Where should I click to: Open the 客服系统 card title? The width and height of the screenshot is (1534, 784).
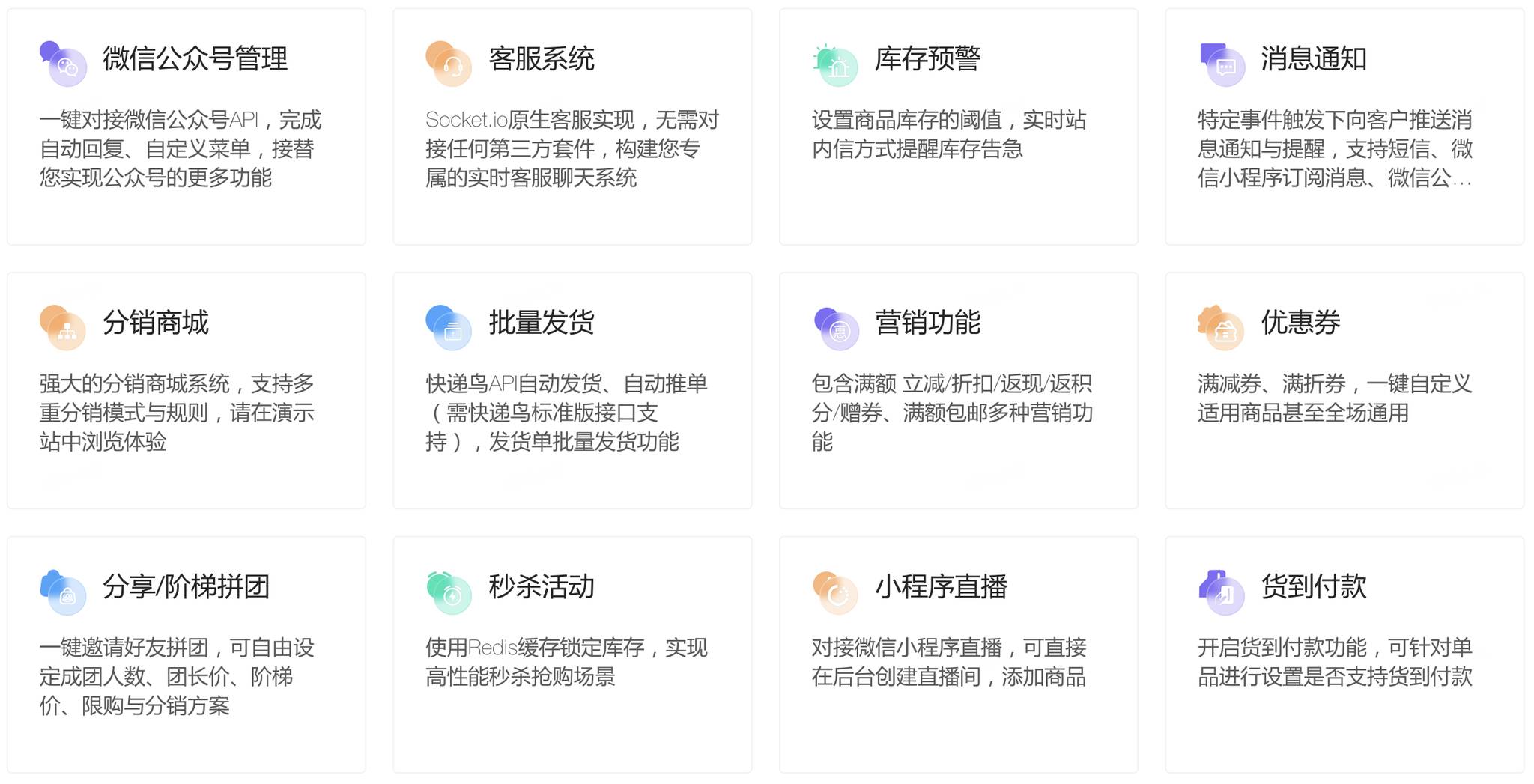pyautogui.click(x=542, y=59)
